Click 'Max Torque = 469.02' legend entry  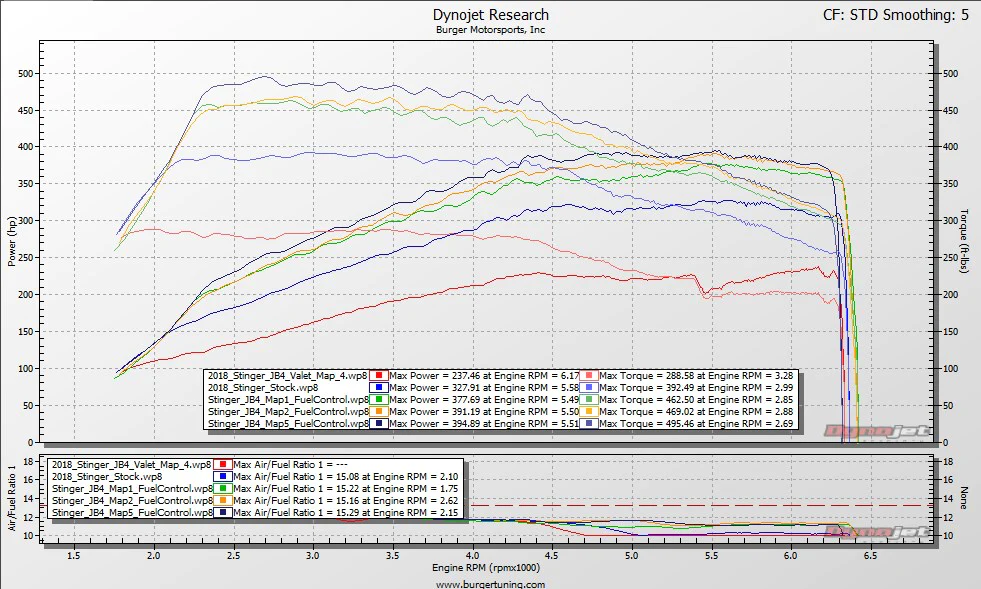point(696,411)
